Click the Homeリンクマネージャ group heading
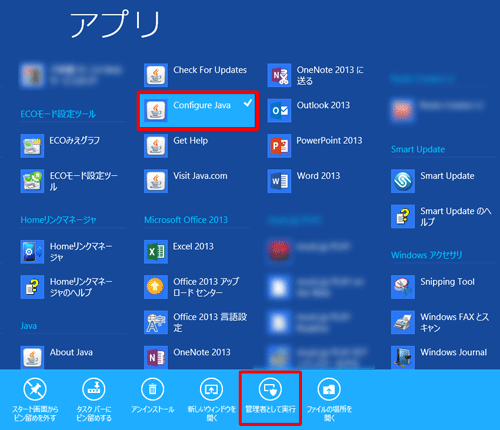500x430 pixels. tap(58, 220)
